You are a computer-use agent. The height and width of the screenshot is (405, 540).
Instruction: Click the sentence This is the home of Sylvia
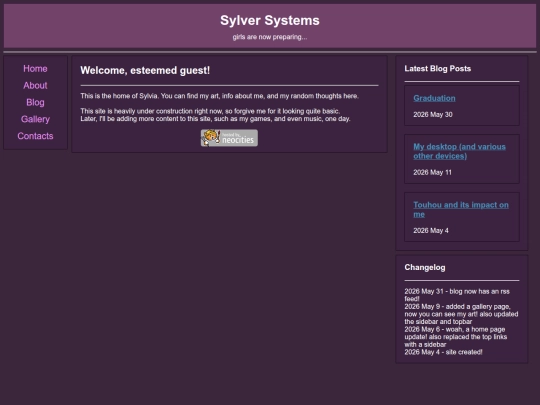[120, 96]
